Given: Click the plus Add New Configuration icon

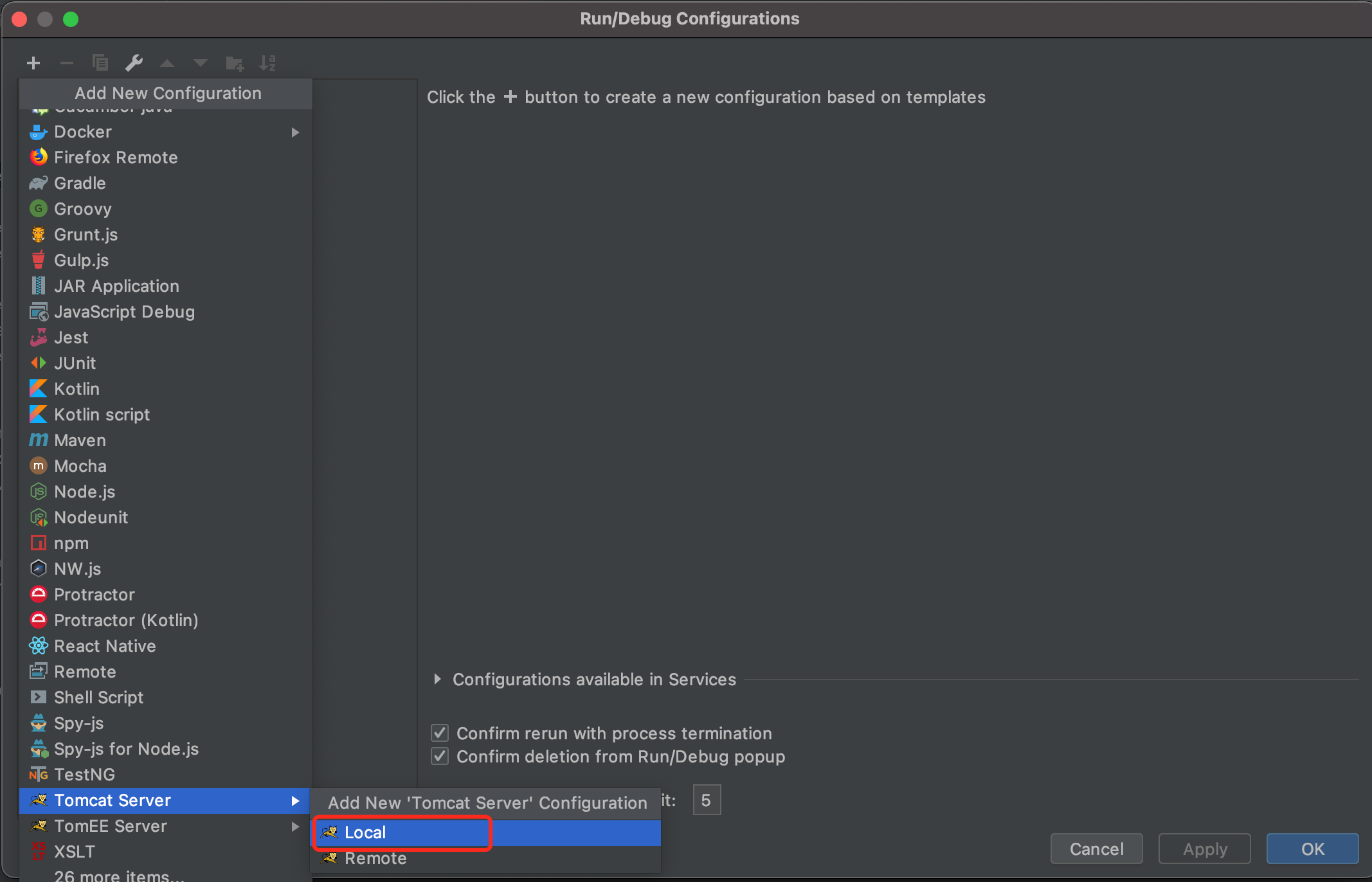Looking at the screenshot, I should (x=33, y=63).
